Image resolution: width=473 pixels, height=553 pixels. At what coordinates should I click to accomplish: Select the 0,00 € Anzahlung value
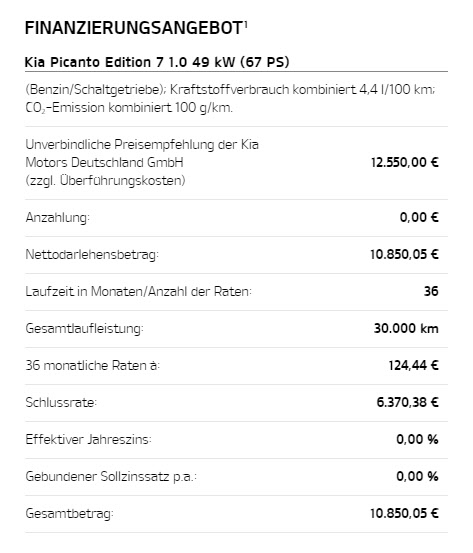pos(419,217)
